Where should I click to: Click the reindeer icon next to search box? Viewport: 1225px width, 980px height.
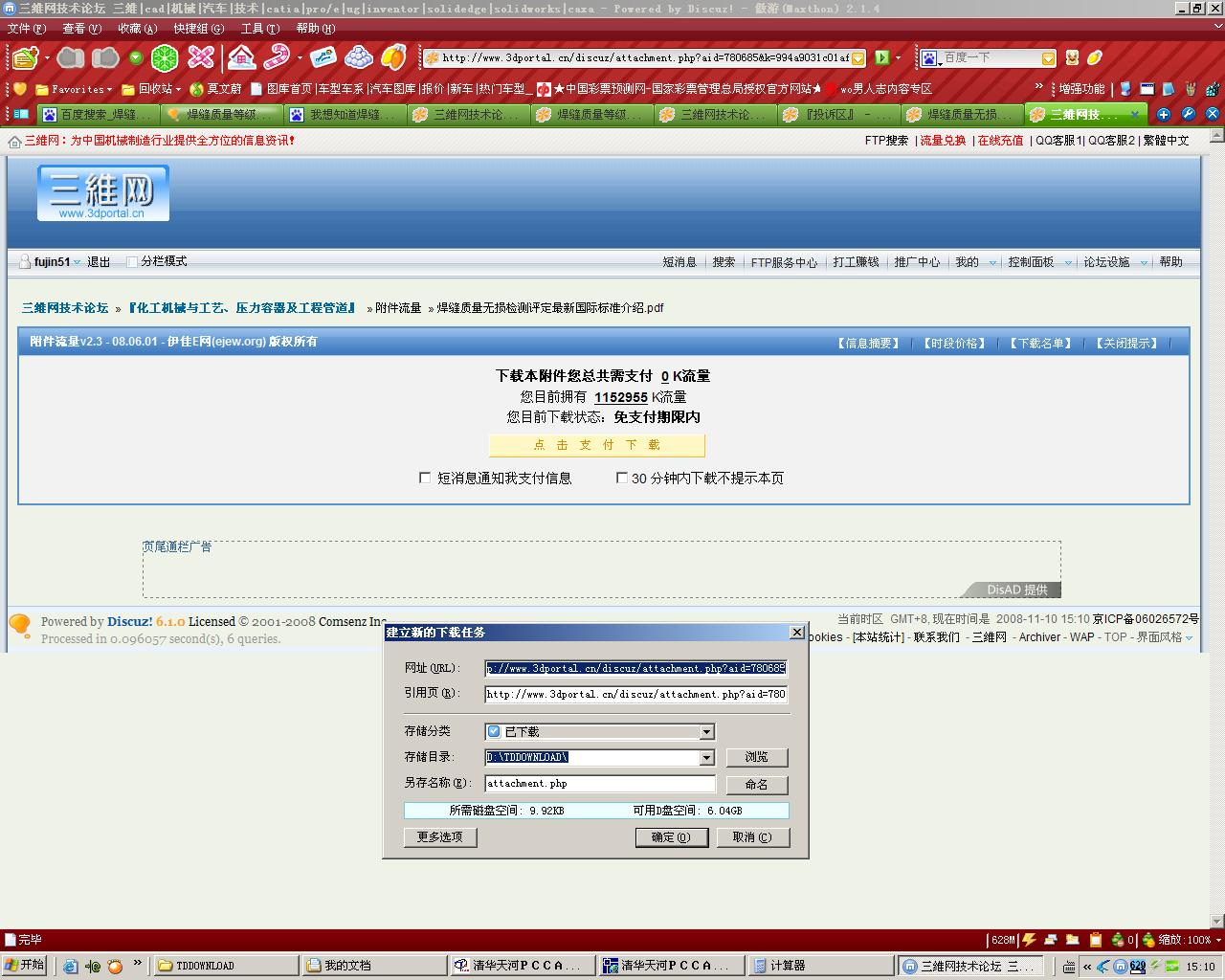[1072, 58]
